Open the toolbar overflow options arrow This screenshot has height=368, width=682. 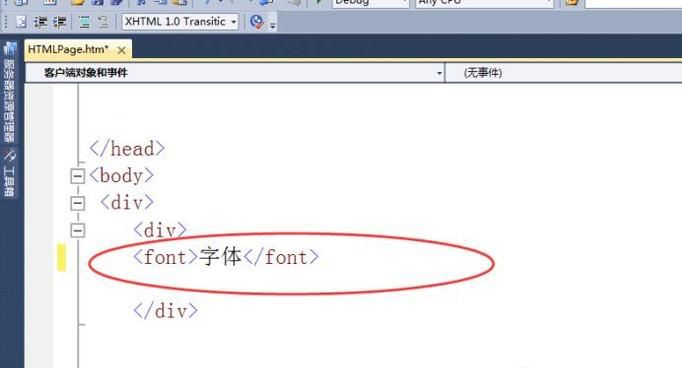[x=273, y=24]
